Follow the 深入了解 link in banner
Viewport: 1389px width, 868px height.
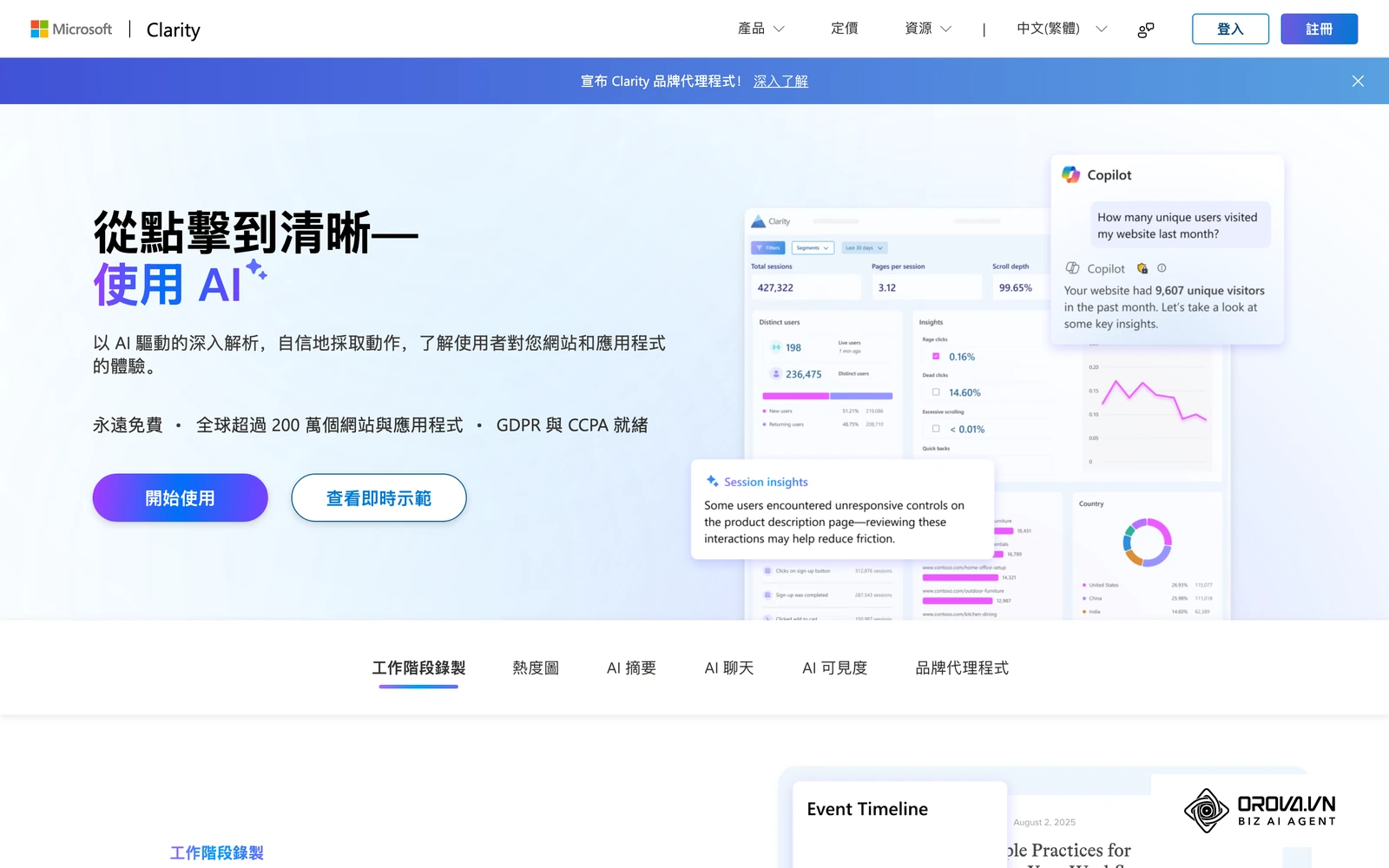780,81
